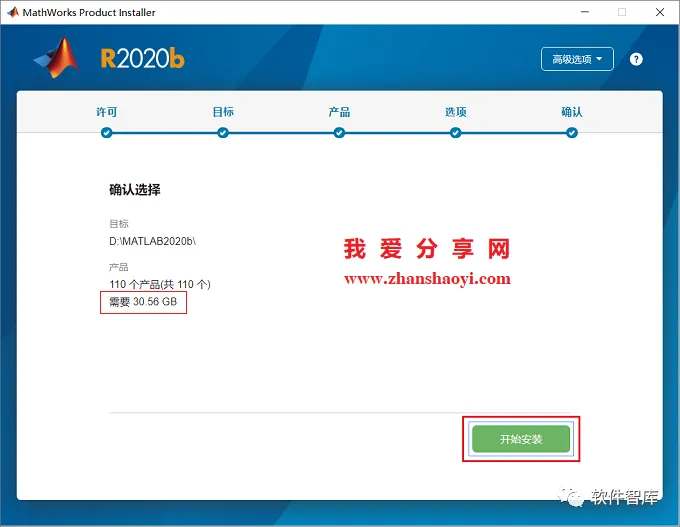Viewport: 680px width, 527px height.
Task: Click checkmark circle under 产品
Action: click(339, 133)
